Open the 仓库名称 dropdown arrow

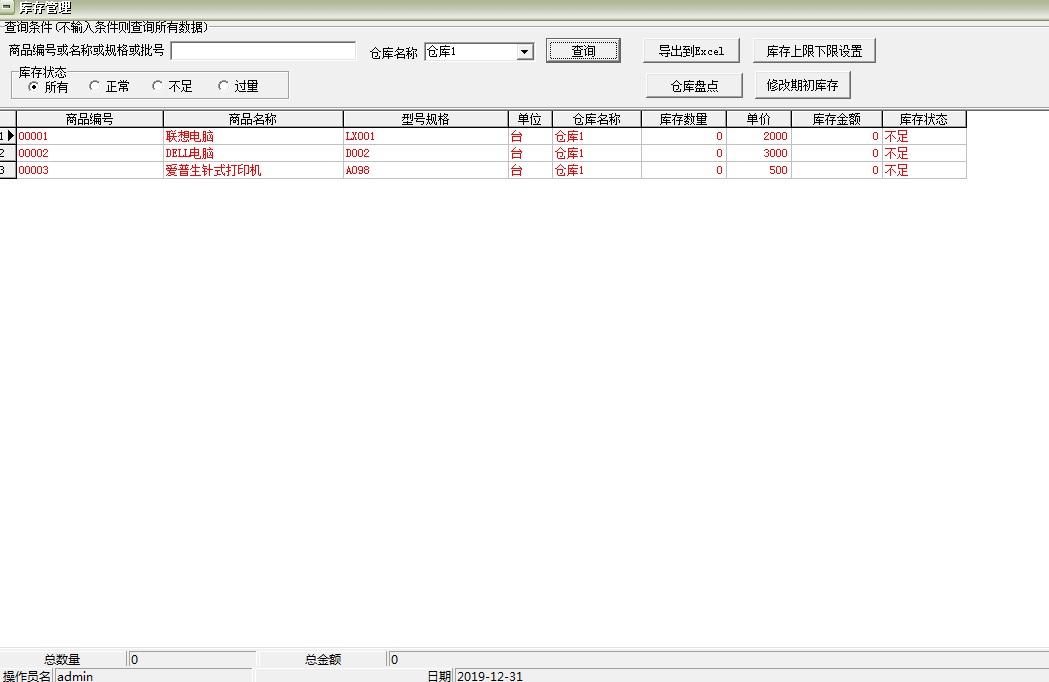point(525,52)
